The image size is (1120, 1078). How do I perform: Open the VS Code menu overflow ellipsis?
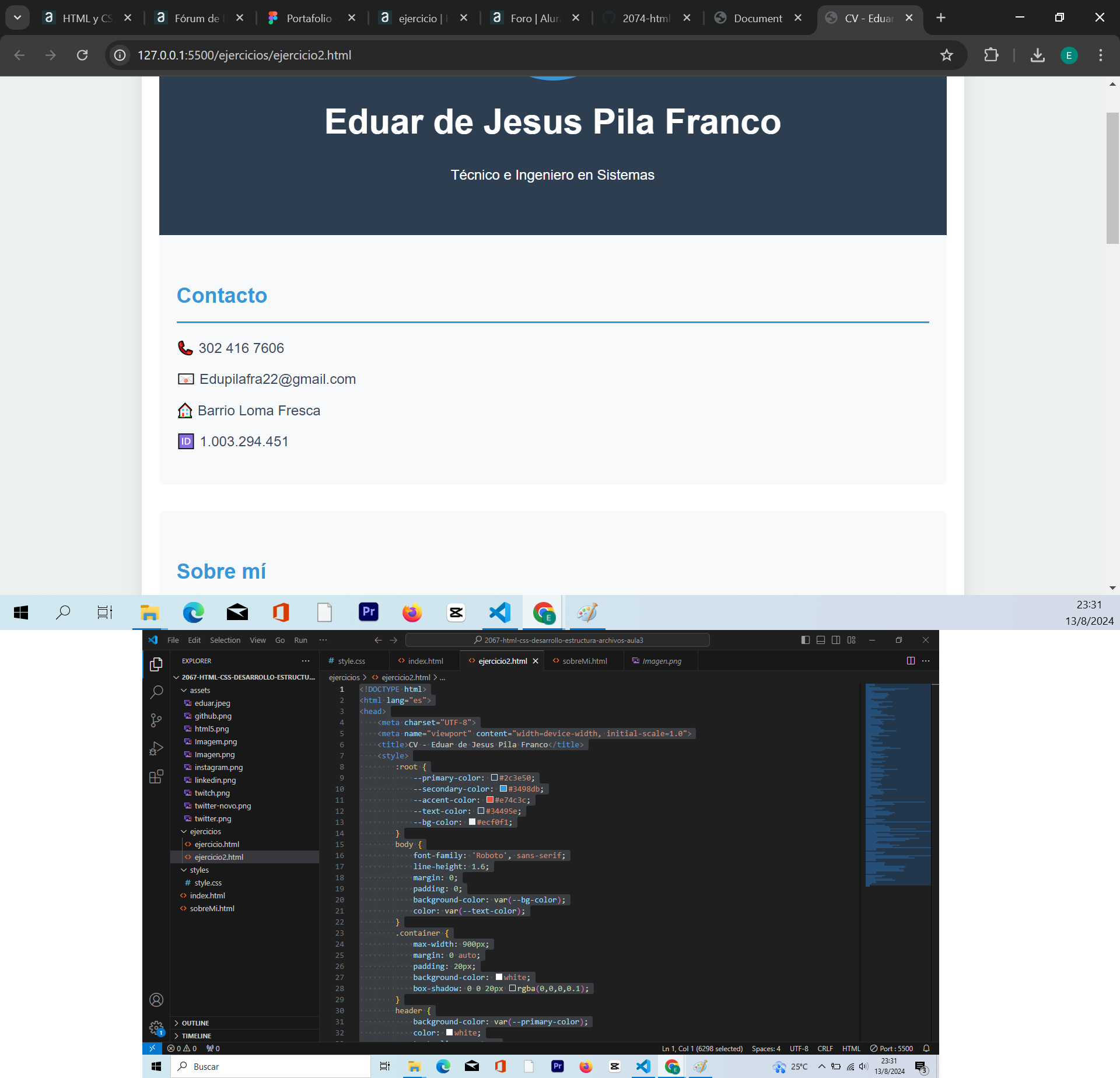click(323, 640)
